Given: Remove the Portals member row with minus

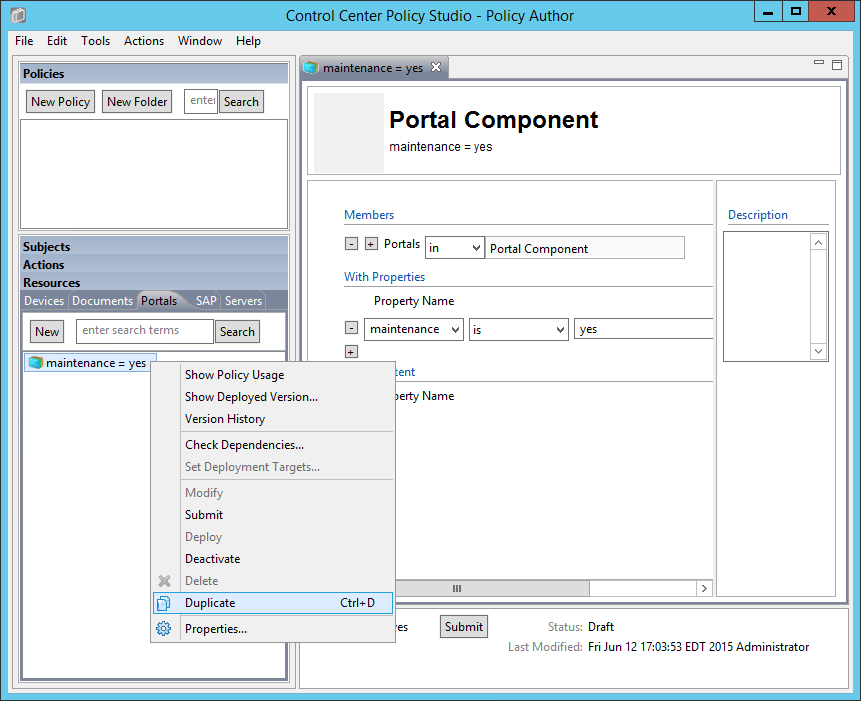Looking at the screenshot, I should click(351, 244).
